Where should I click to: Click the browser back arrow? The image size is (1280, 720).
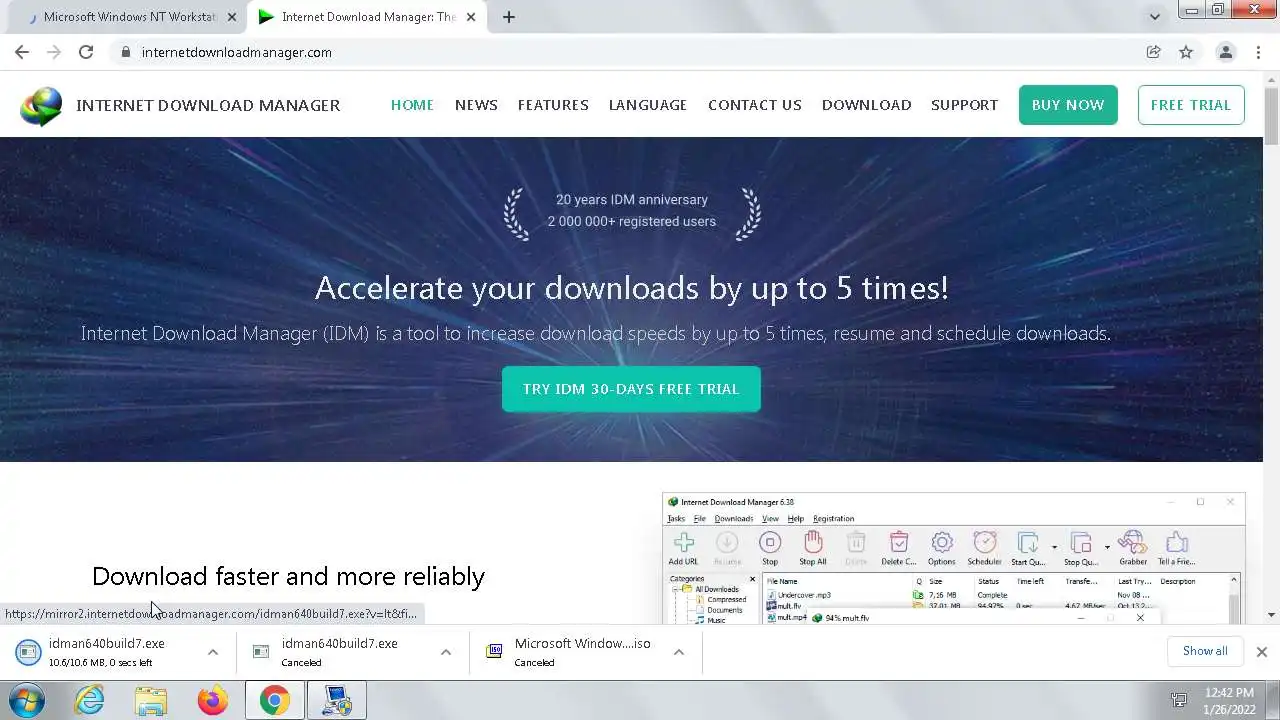point(22,52)
